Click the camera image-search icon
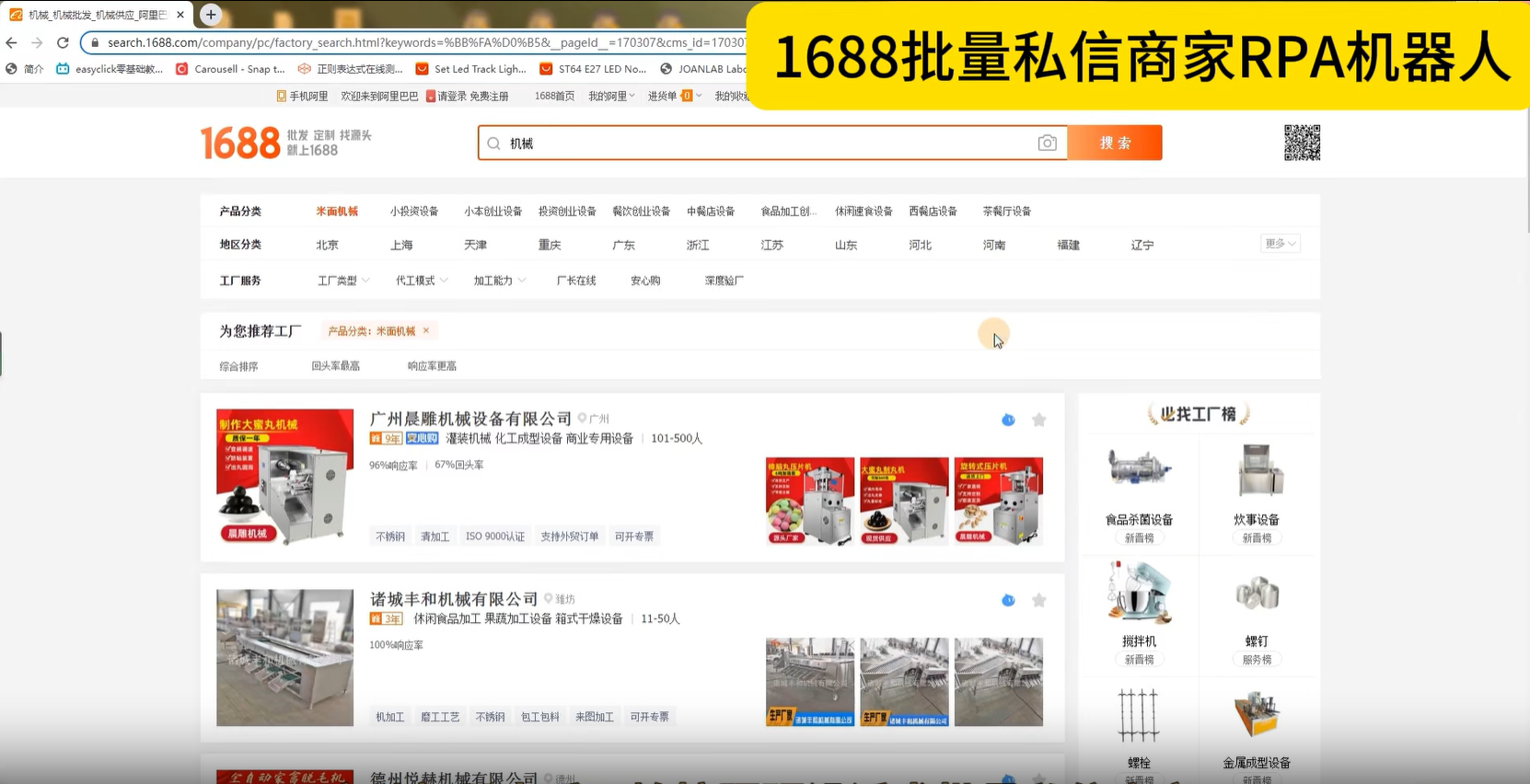 pos(1047,143)
